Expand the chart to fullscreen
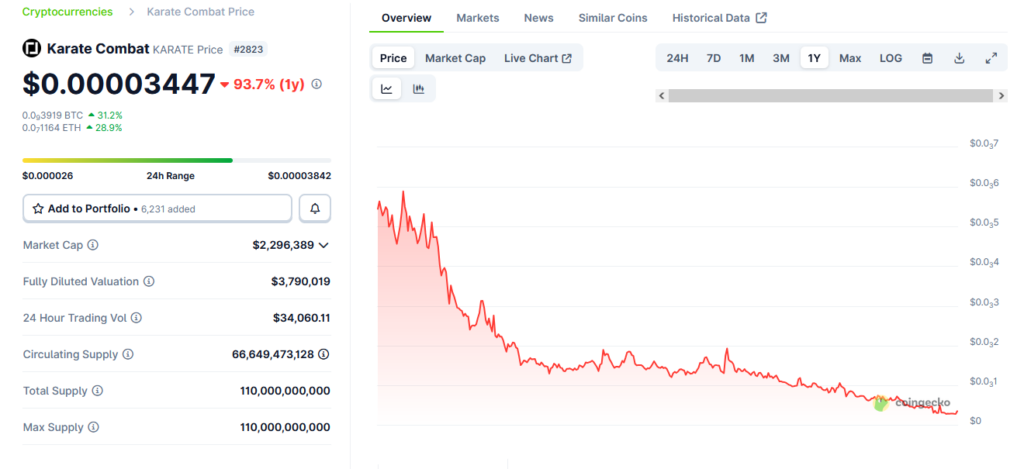This screenshot has height=469, width=1024. [991, 58]
